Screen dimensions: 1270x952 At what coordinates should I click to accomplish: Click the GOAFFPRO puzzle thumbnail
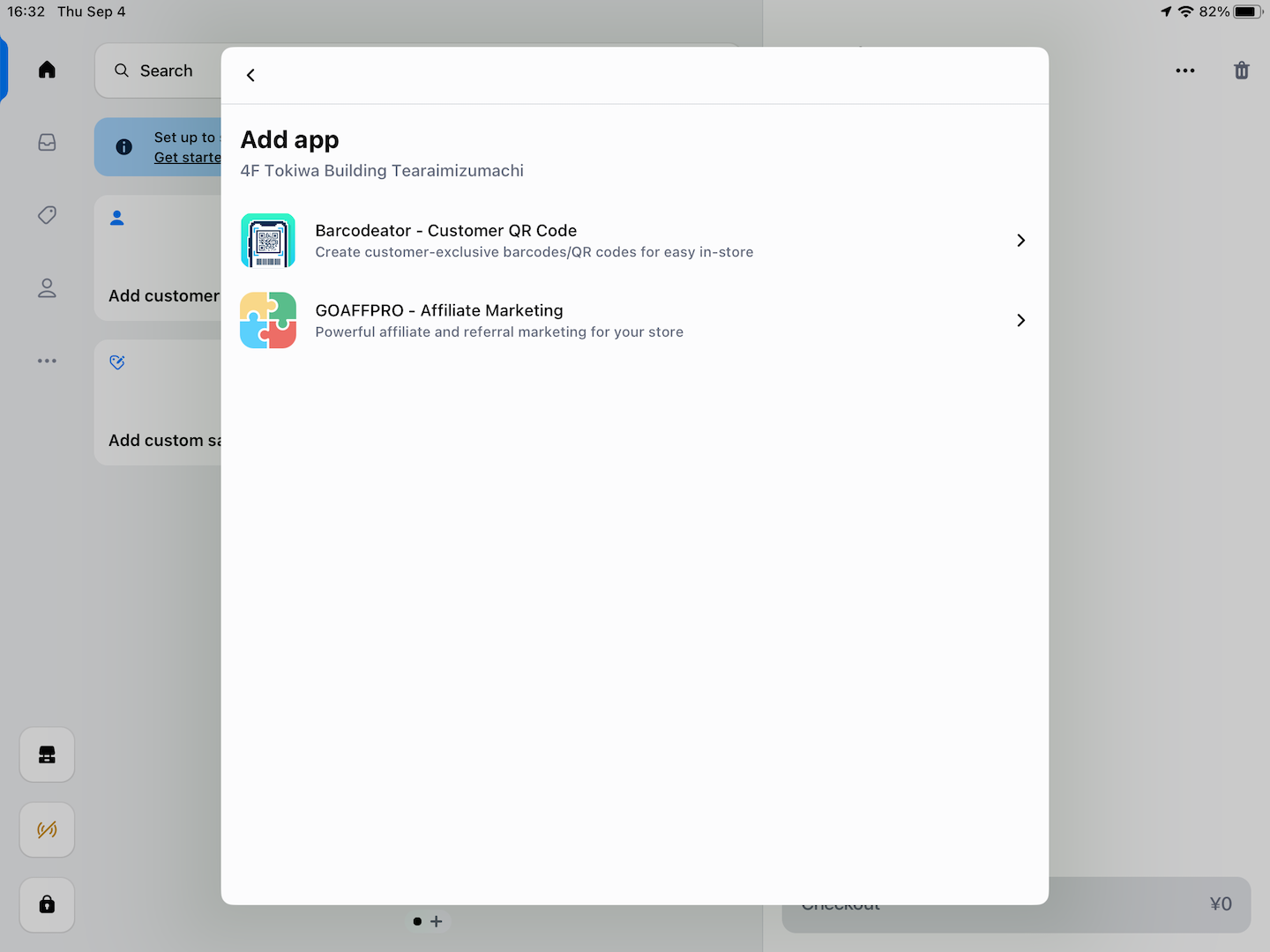(268, 320)
